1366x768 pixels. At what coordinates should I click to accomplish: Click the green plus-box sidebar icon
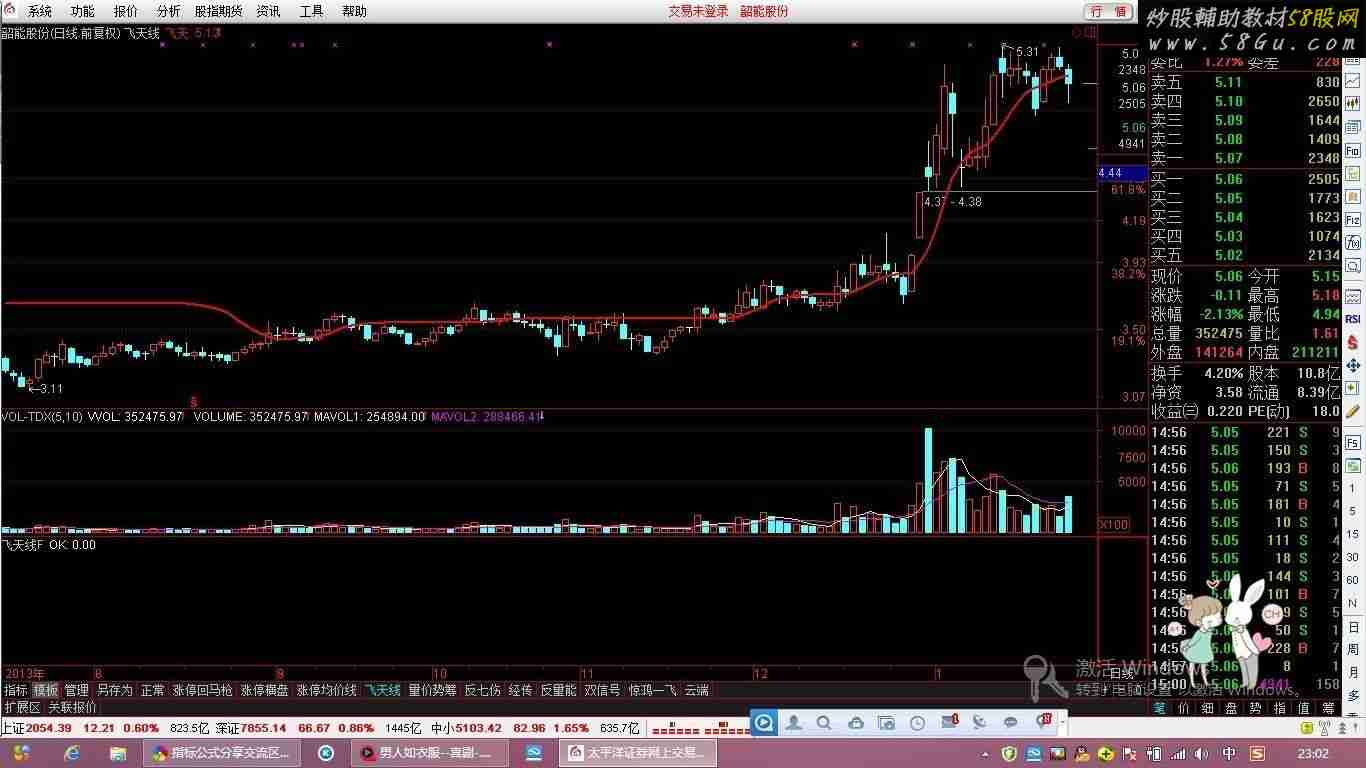coord(1352,388)
